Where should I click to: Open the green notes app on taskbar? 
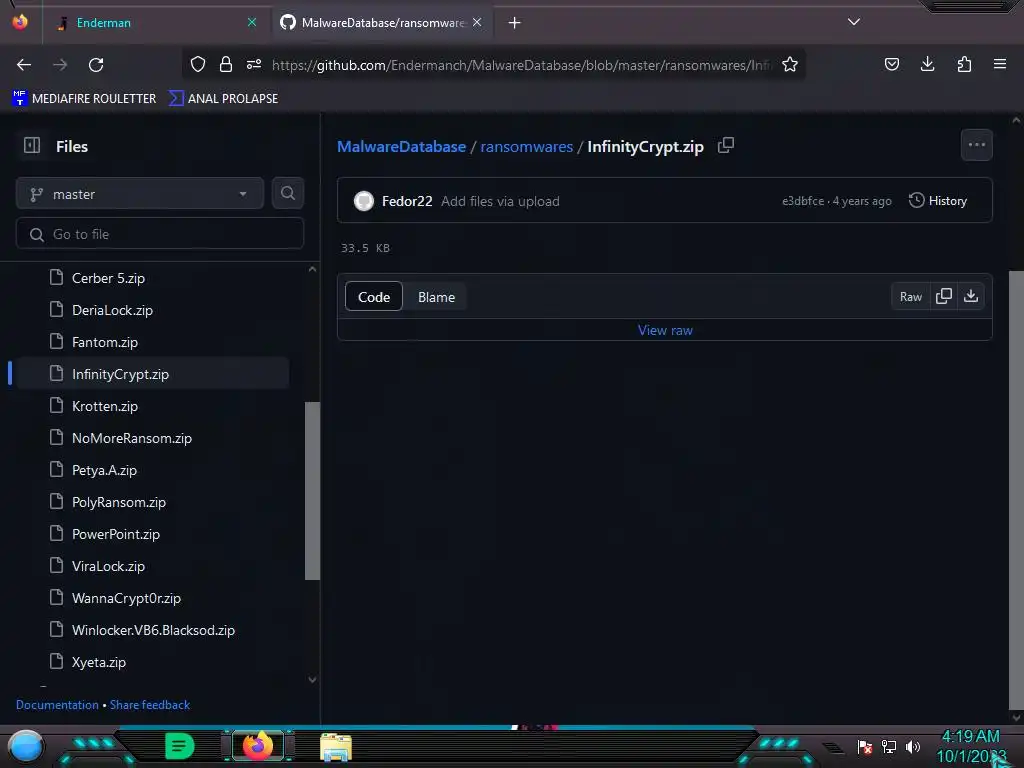coord(180,746)
